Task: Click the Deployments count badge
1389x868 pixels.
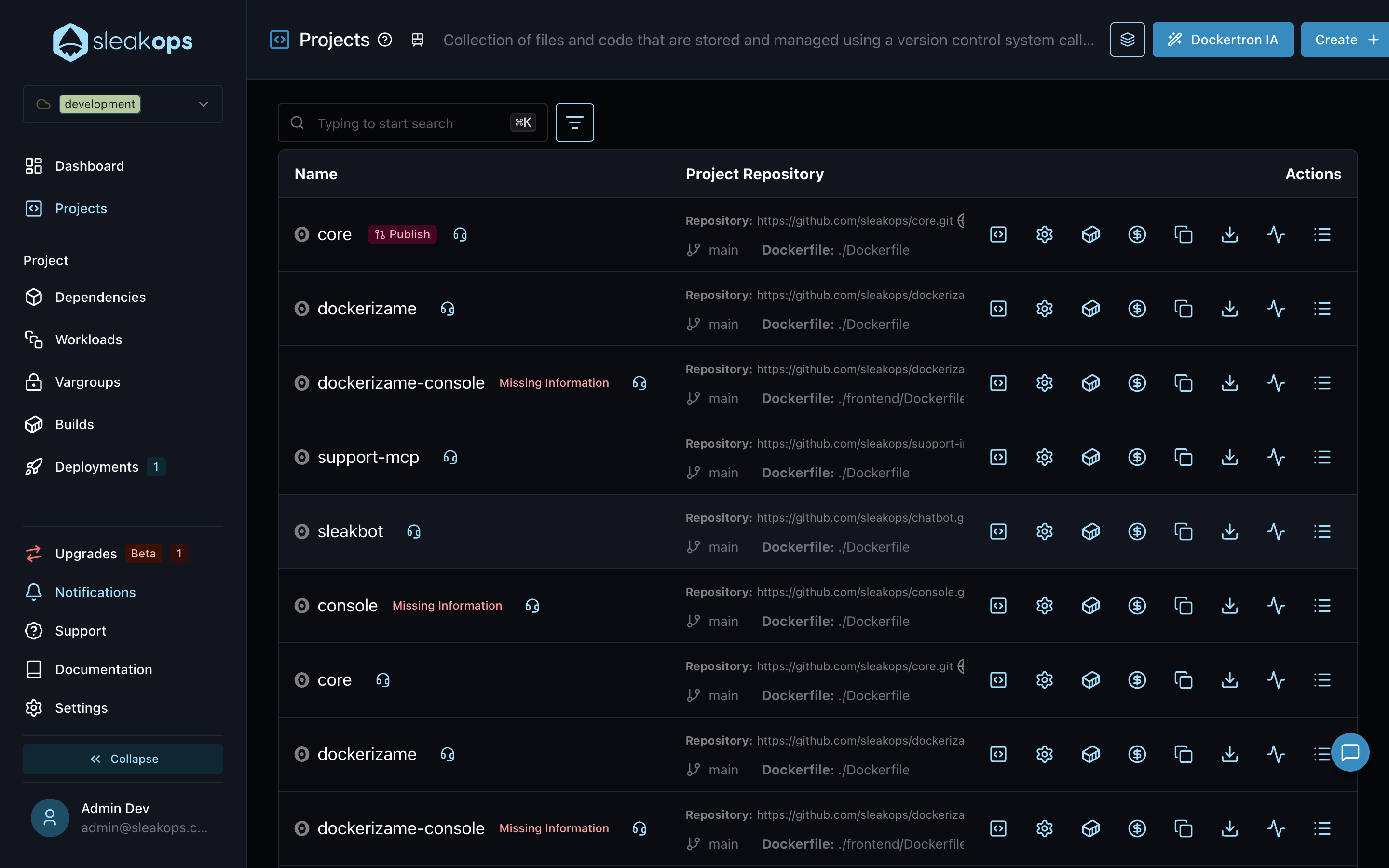Action: pyautogui.click(x=156, y=467)
